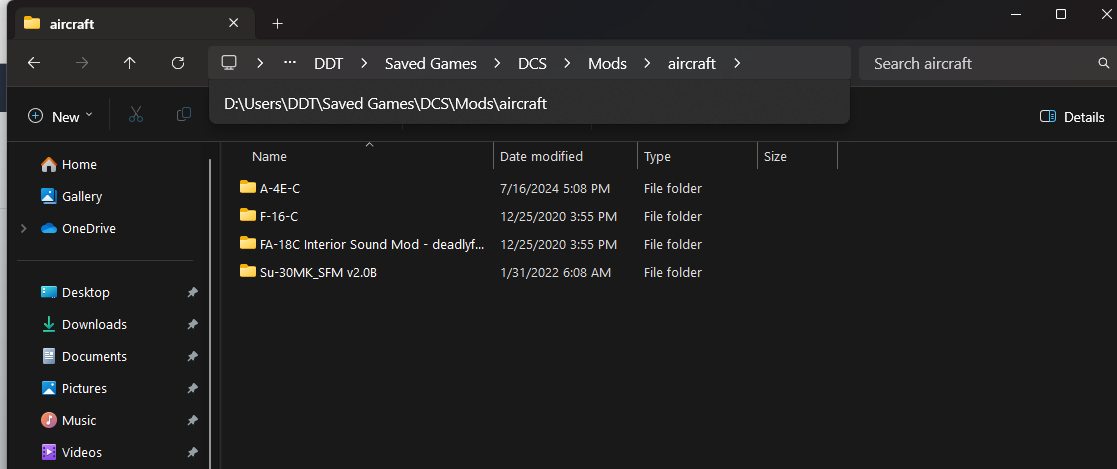Click the A-4E-C folder icon

coord(248,187)
